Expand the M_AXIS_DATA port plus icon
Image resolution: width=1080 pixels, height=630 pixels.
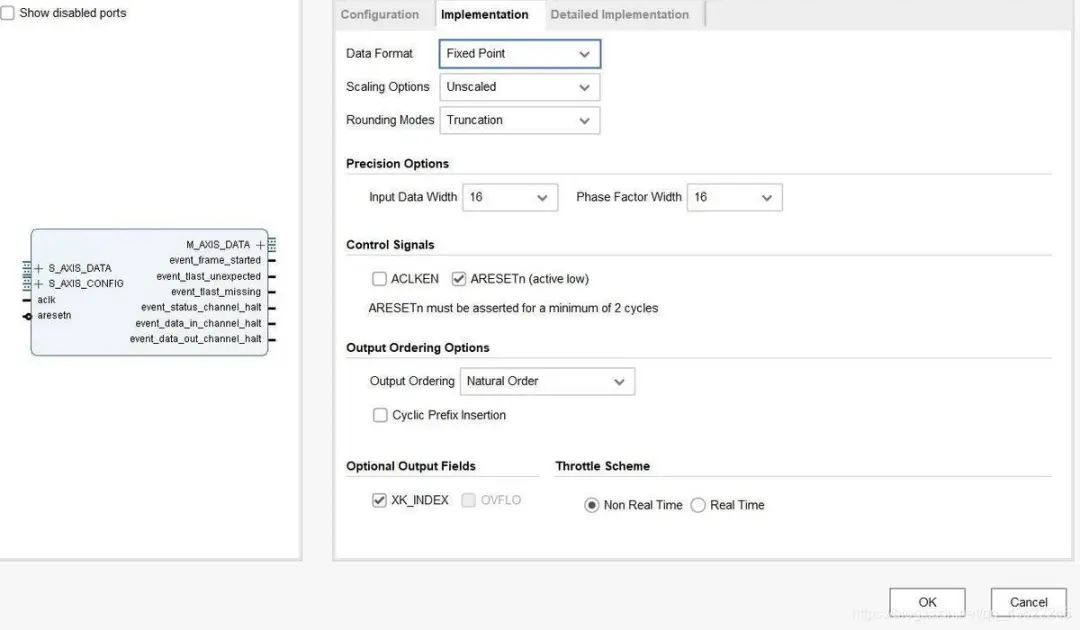(x=260, y=245)
